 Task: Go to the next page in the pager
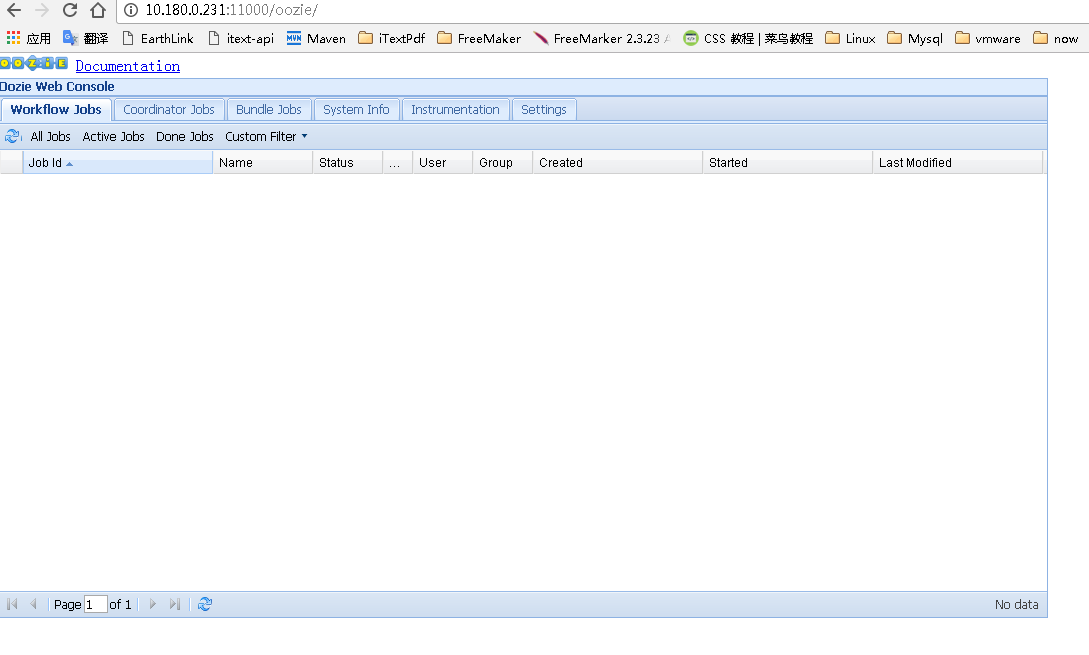(153, 604)
